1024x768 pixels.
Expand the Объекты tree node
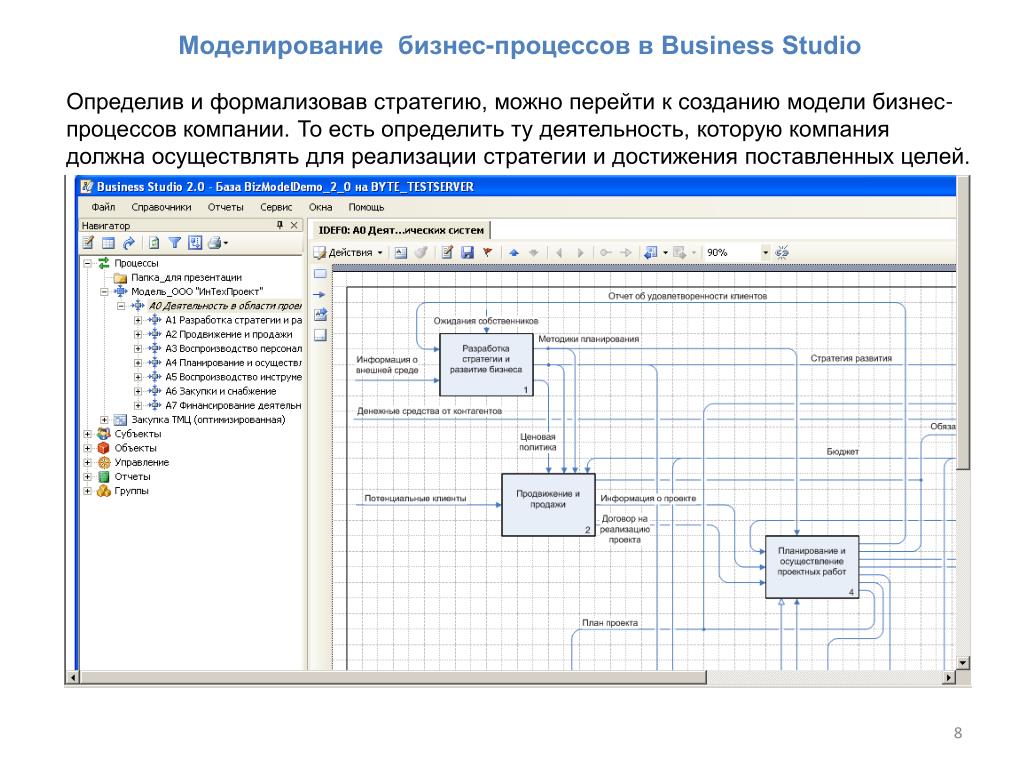(88, 448)
